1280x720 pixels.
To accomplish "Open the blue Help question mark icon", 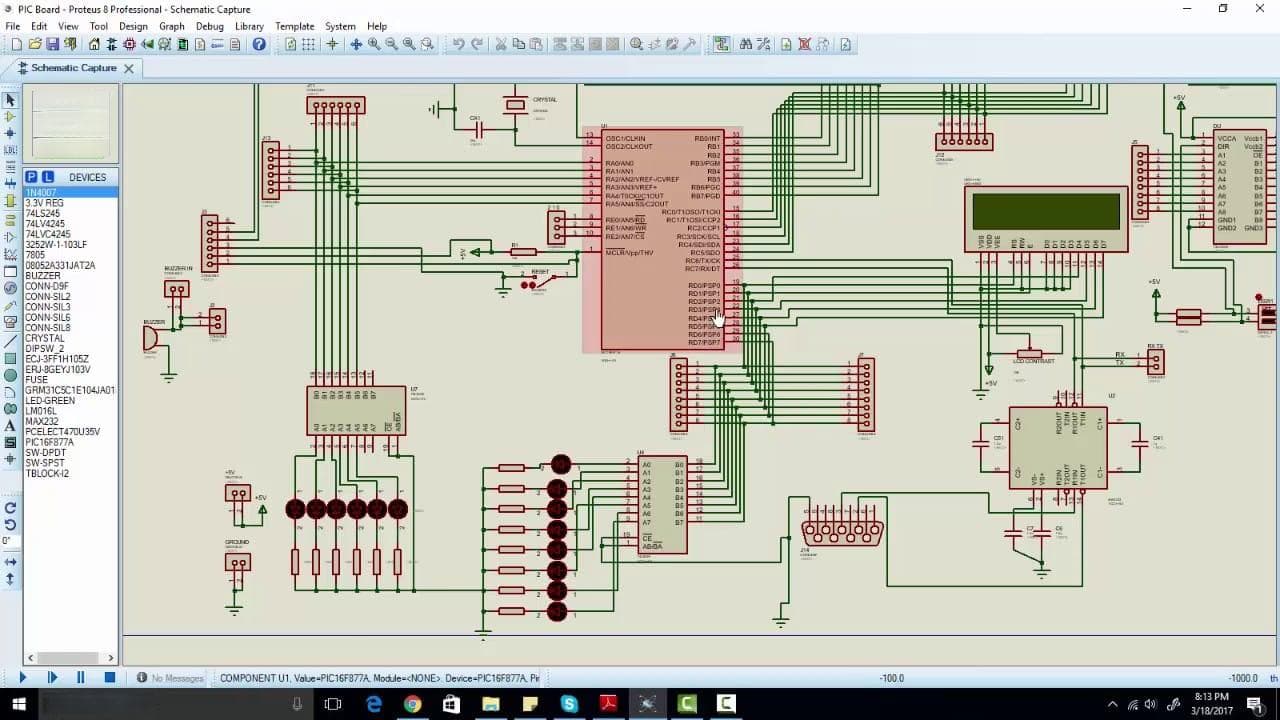I will tap(259, 44).
